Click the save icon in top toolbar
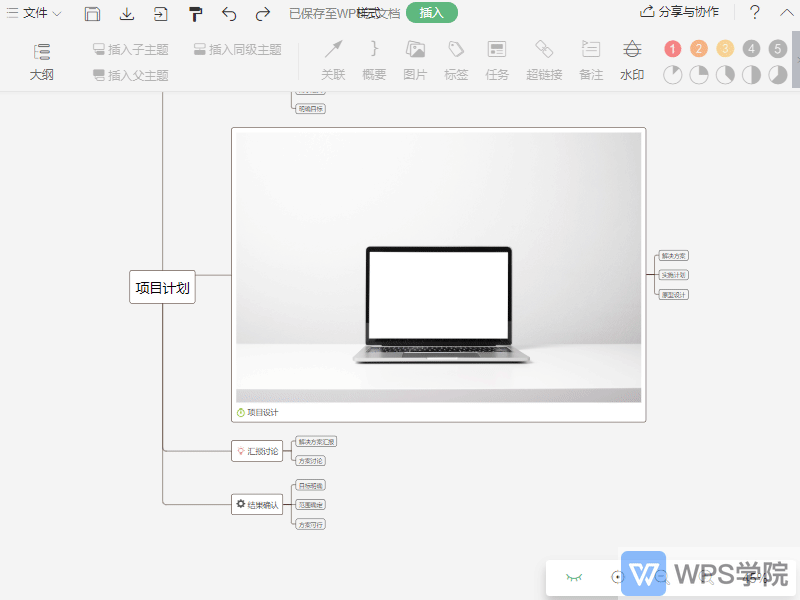Image resolution: width=800 pixels, height=600 pixels. pyautogui.click(x=92, y=14)
